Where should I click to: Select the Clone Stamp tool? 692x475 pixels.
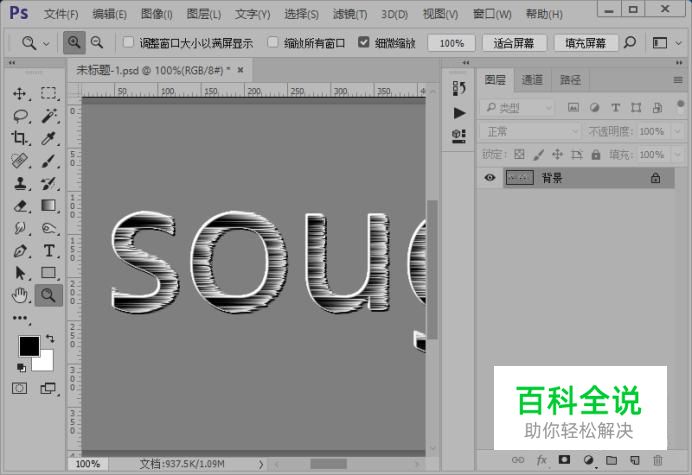click(19, 183)
